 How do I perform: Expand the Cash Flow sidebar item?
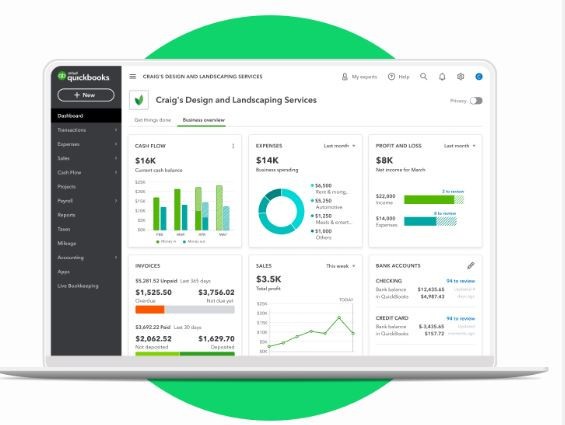(86, 172)
